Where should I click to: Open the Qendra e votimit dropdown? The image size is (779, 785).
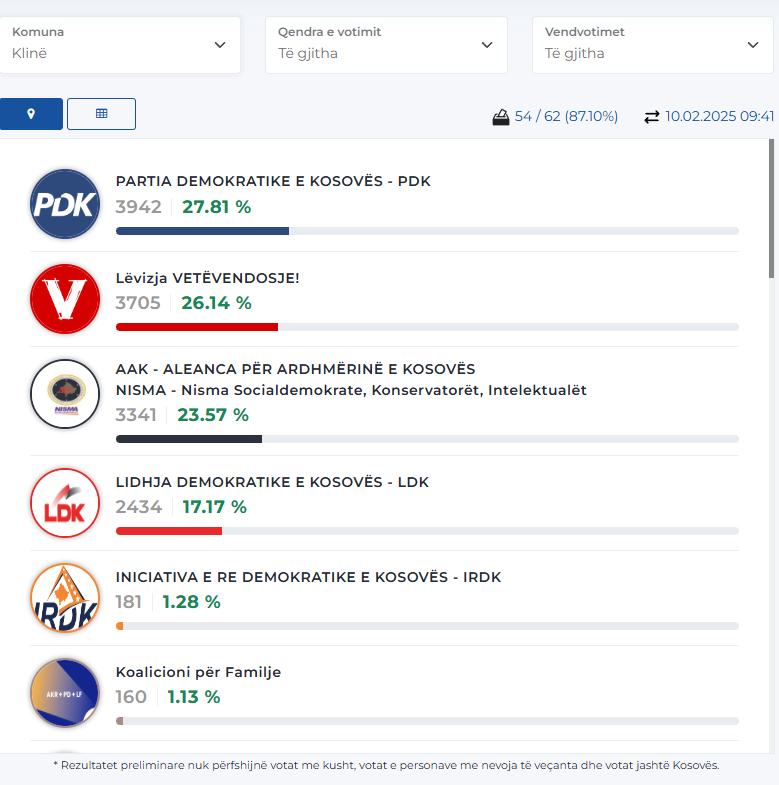click(386, 45)
